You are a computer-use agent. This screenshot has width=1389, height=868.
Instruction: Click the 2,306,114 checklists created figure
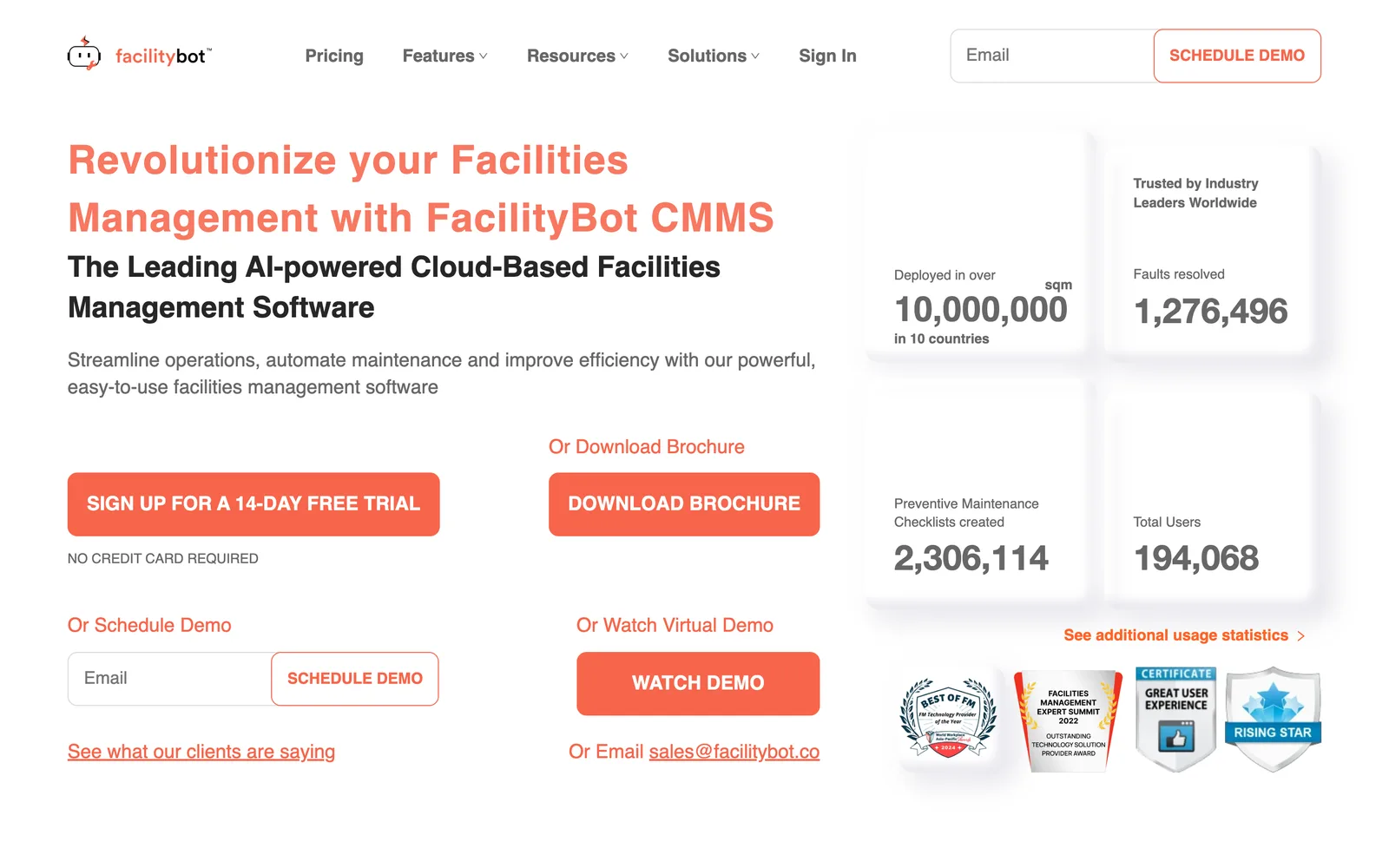[x=971, y=558]
